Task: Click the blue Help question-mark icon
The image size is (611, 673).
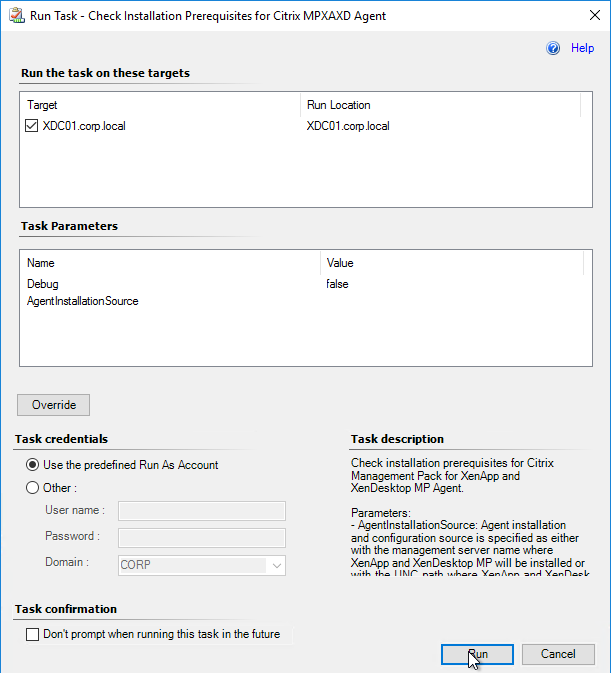Action: click(x=553, y=48)
